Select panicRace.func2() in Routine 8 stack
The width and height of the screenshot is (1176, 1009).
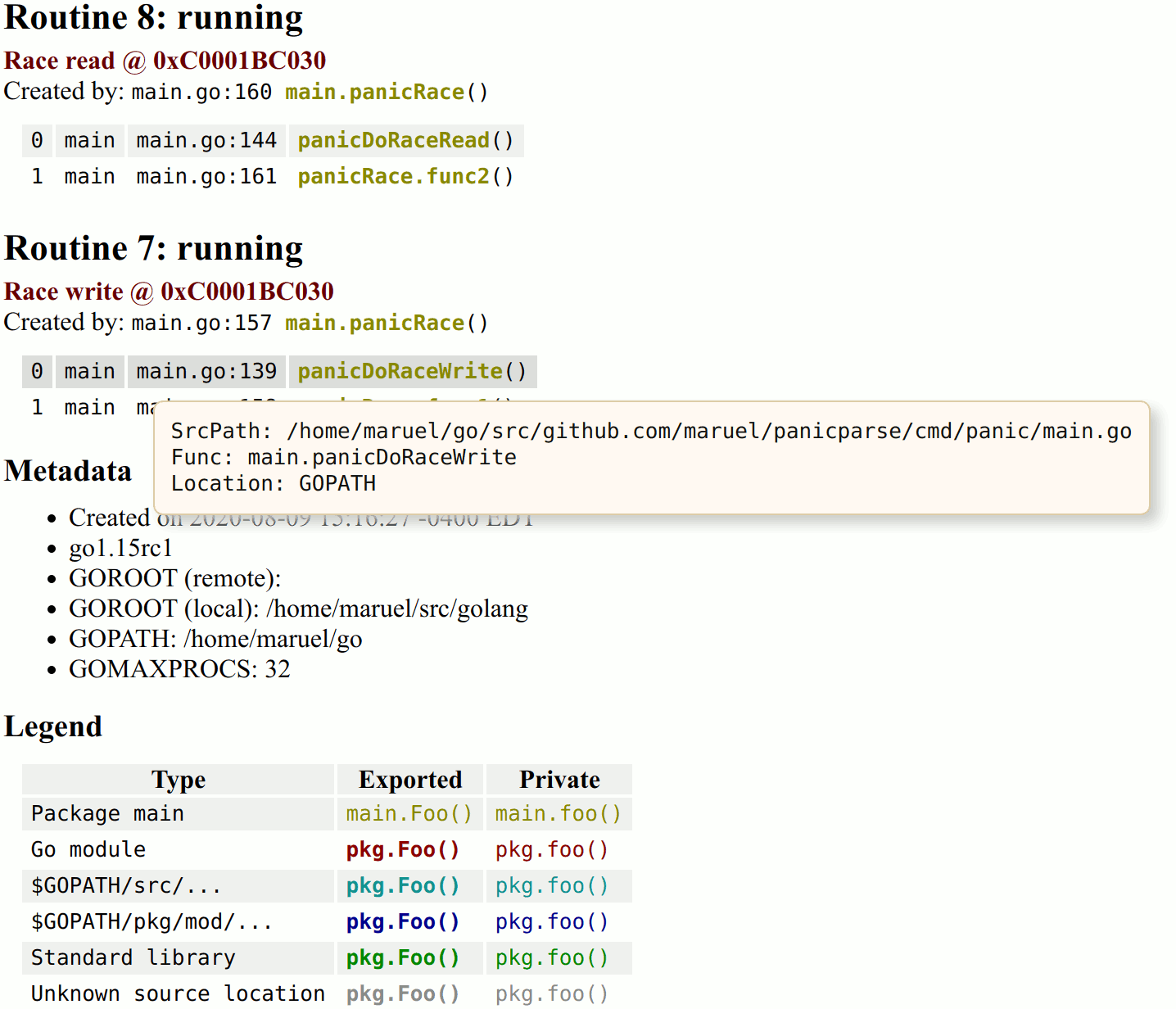coord(405,177)
